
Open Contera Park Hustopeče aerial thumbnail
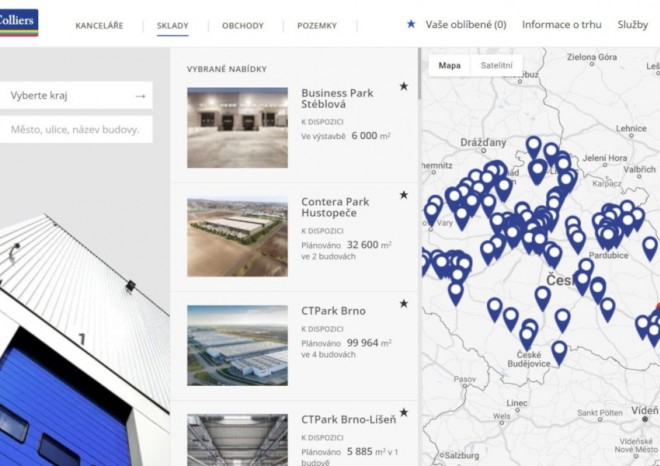pos(237,237)
